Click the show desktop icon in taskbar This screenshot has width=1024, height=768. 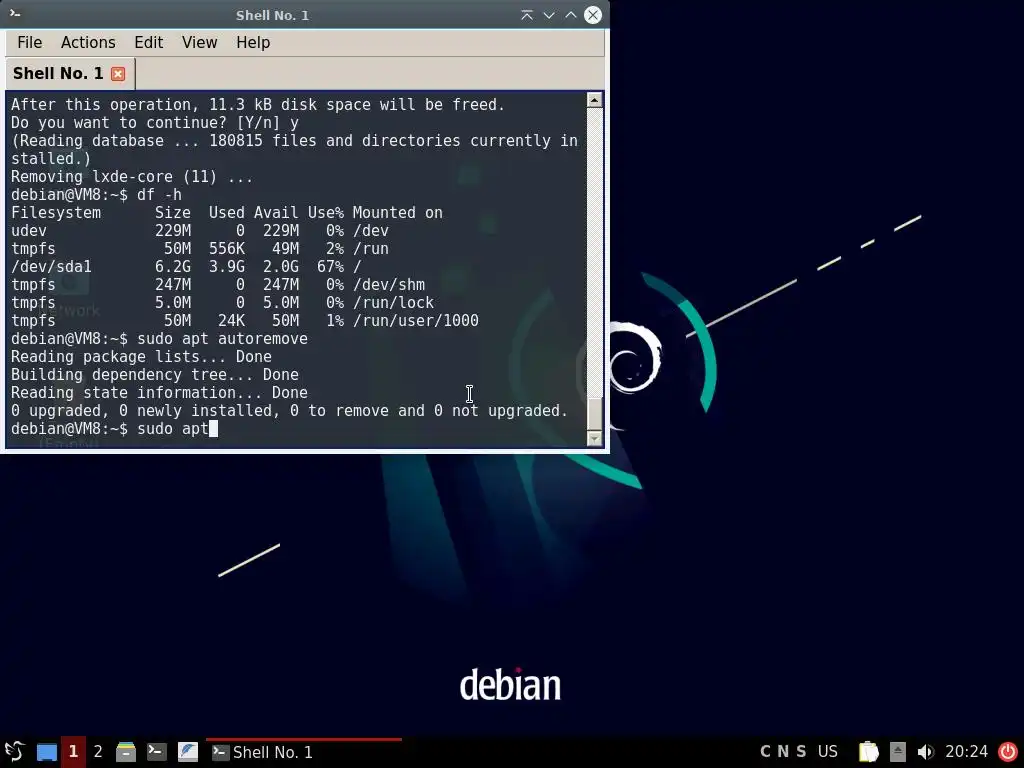point(46,752)
